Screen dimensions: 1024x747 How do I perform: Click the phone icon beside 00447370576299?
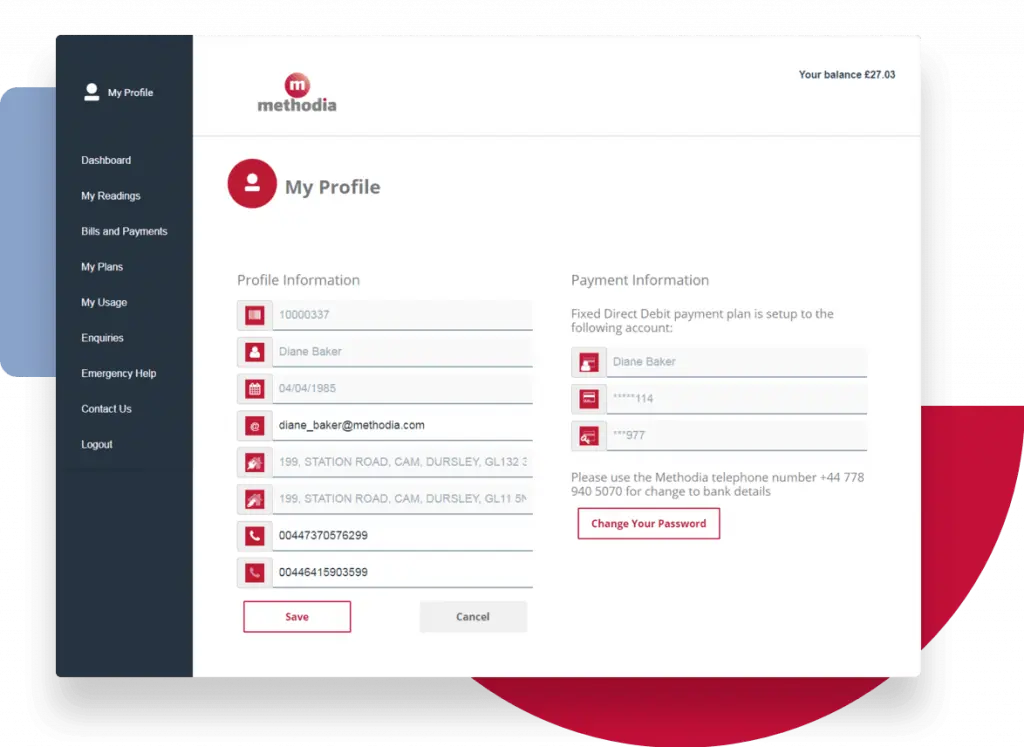tap(255, 536)
